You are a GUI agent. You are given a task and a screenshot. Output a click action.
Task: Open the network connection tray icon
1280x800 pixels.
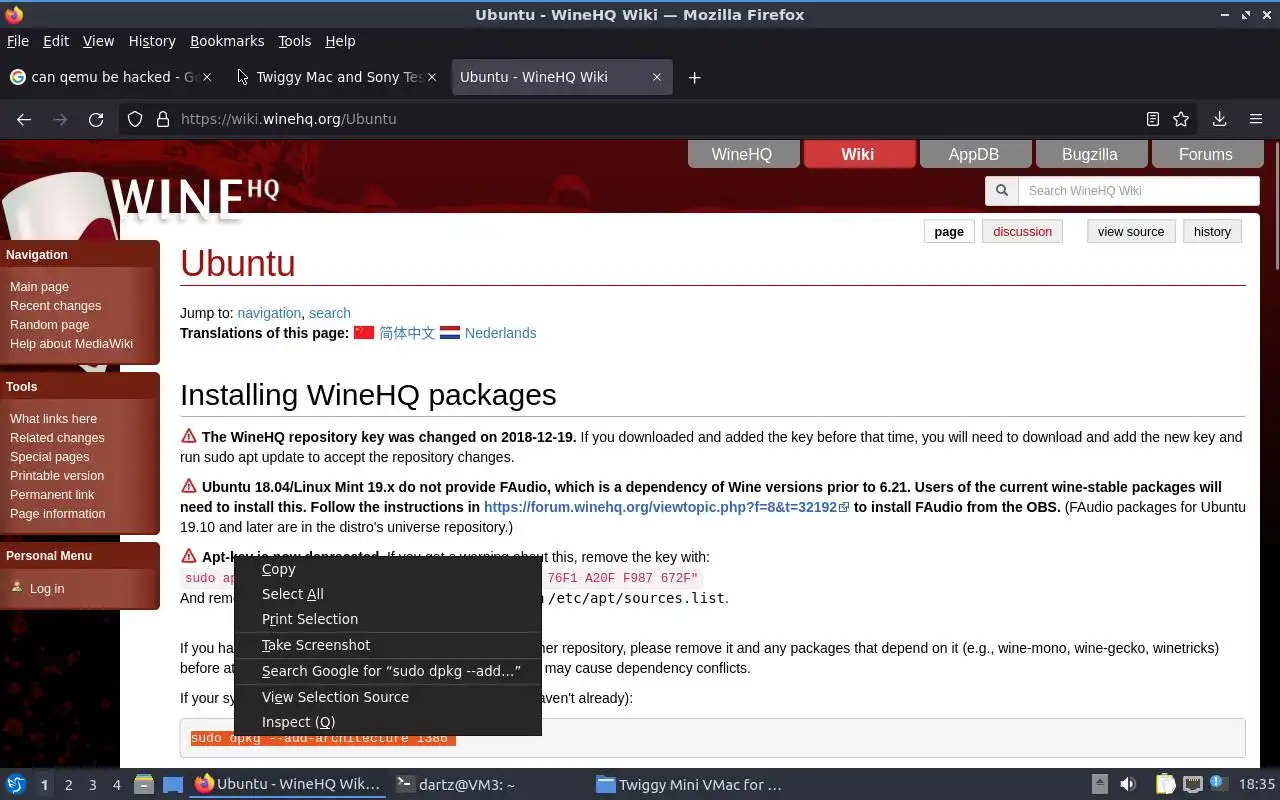click(x=1192, y=784)
